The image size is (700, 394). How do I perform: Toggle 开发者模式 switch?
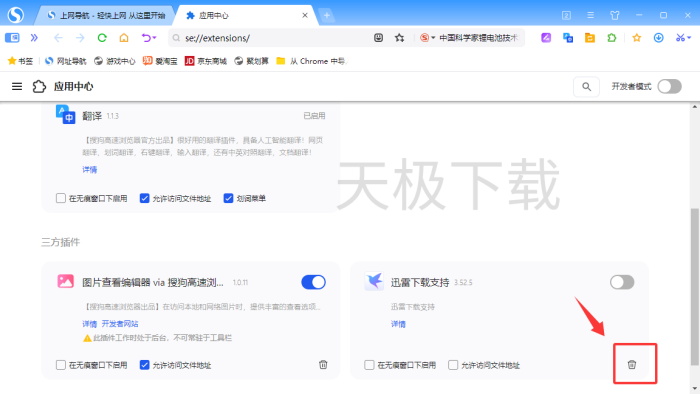(670, 87)
